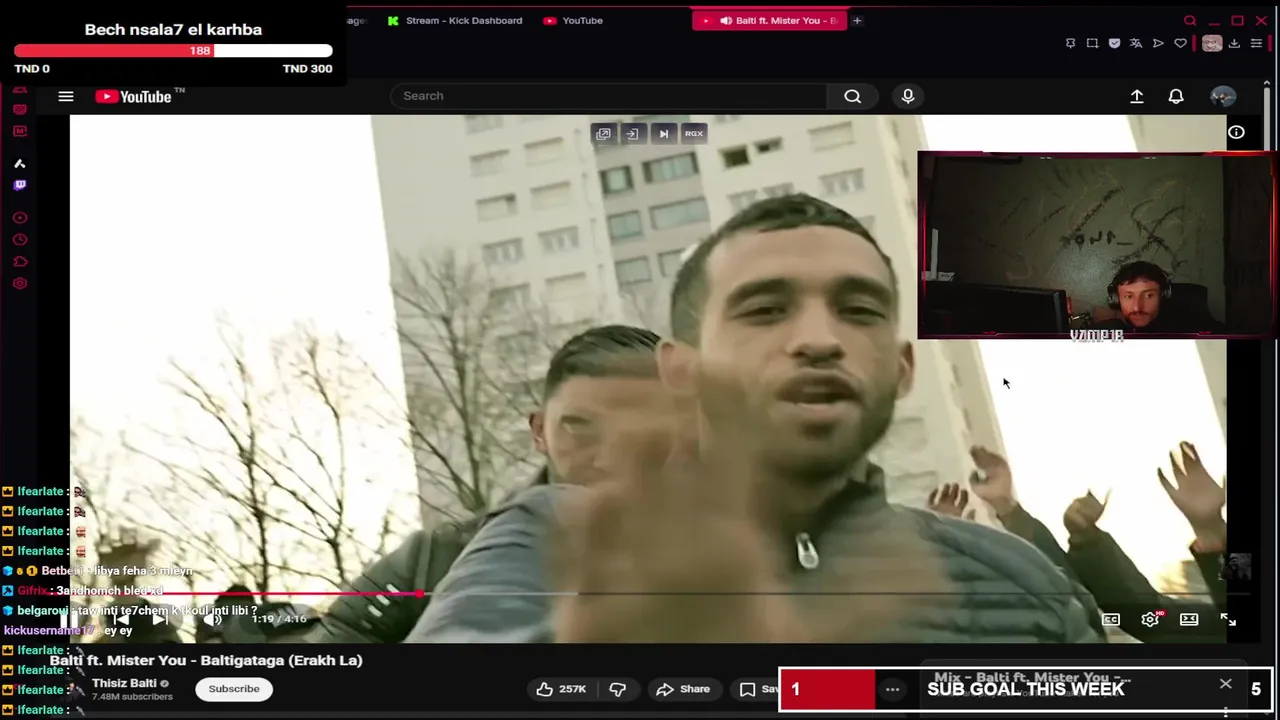Viewport: 1280px width, 720px height.
Task: Show video info card icon
Action: [x=1236, y=132]
